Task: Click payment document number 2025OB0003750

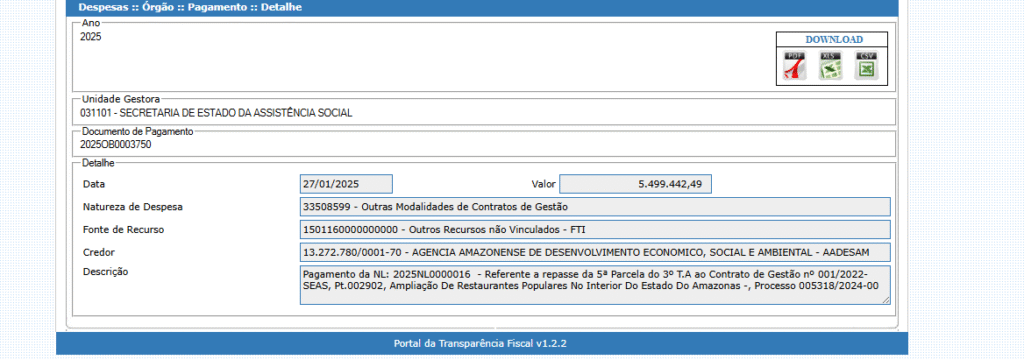Action: point(116,145)
